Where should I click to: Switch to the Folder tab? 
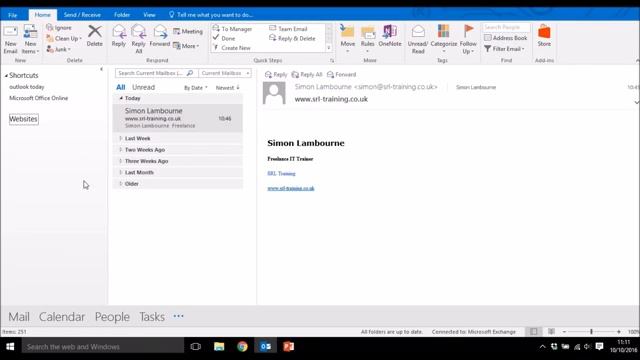(x=122, y=15)
